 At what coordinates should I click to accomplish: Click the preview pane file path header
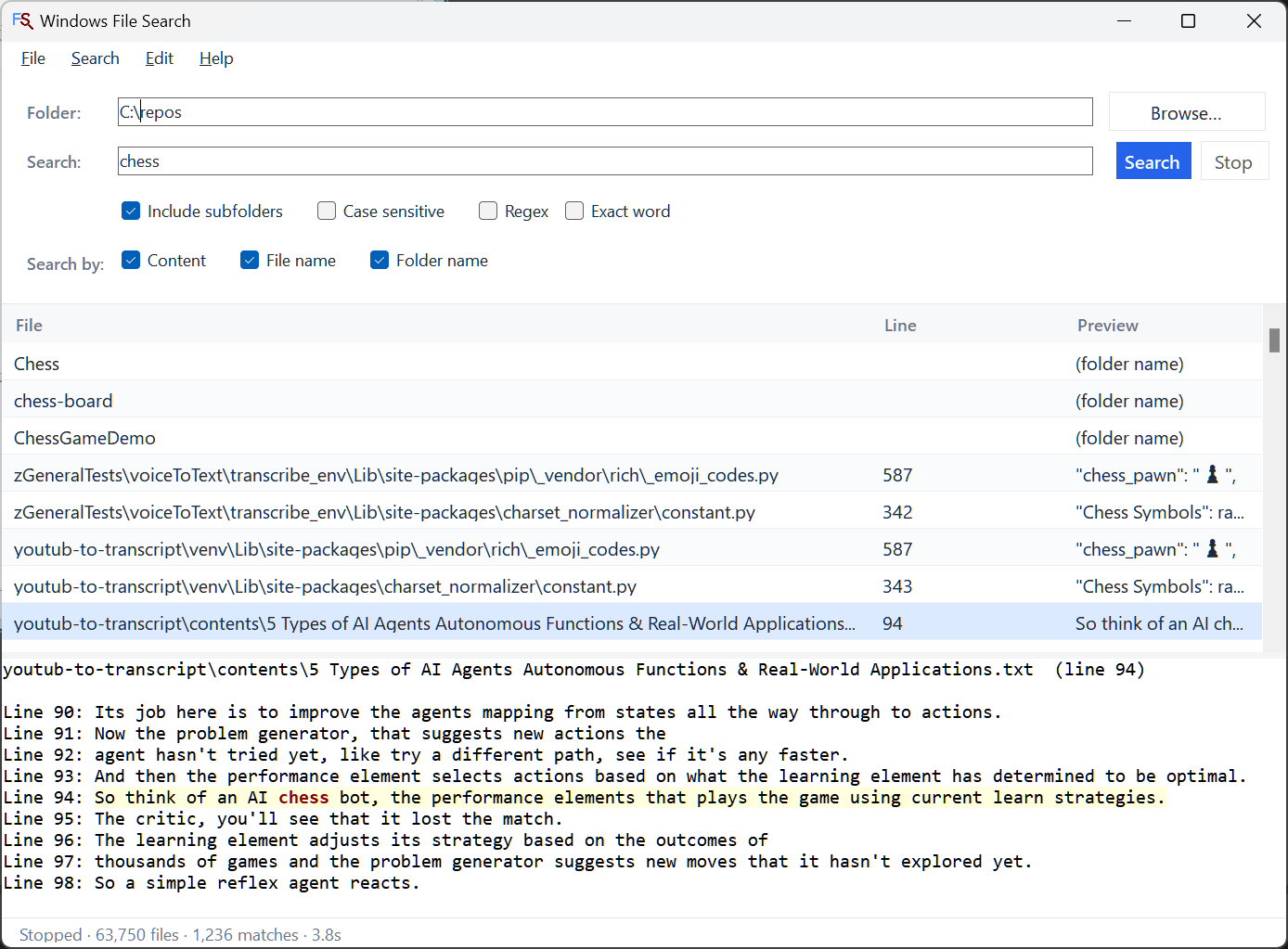pos(573,670)
